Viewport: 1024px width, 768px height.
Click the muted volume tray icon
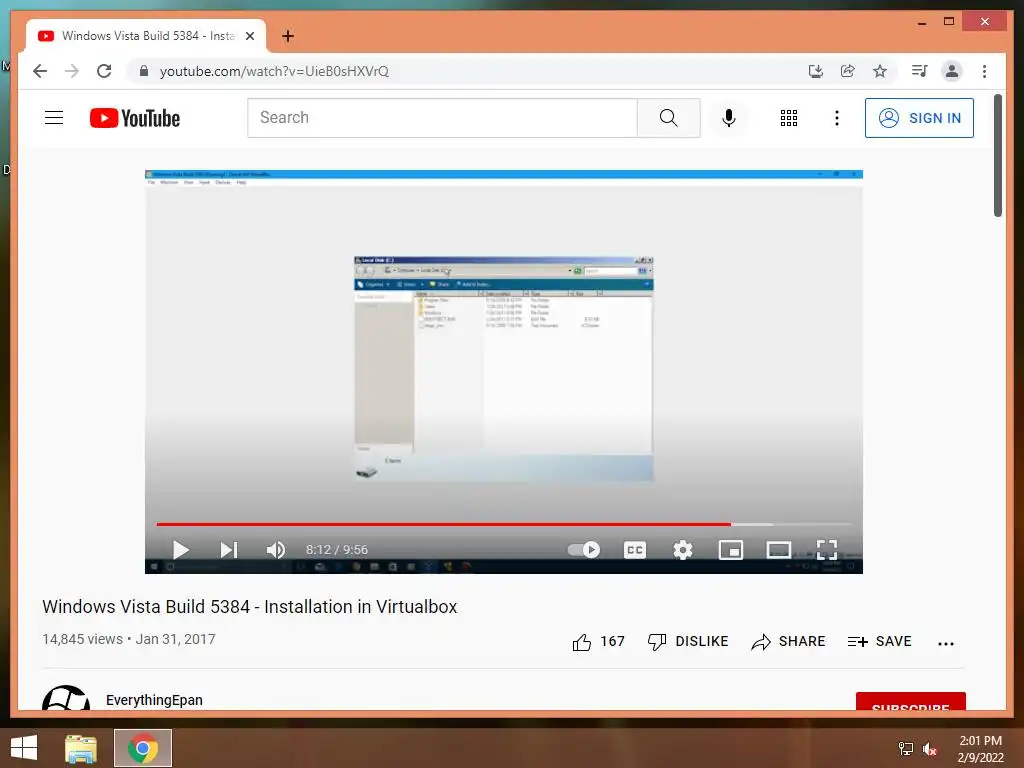tap(930, 748)
